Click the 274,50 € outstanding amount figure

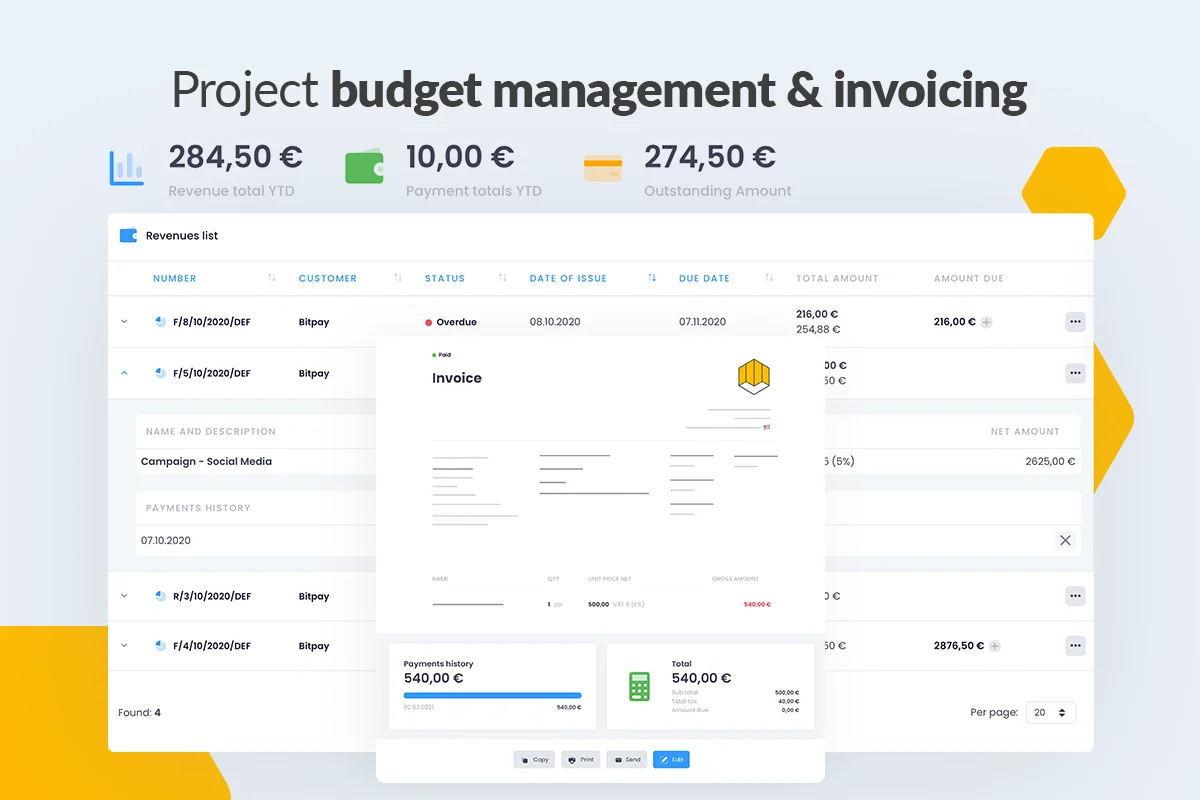[710, 157]
